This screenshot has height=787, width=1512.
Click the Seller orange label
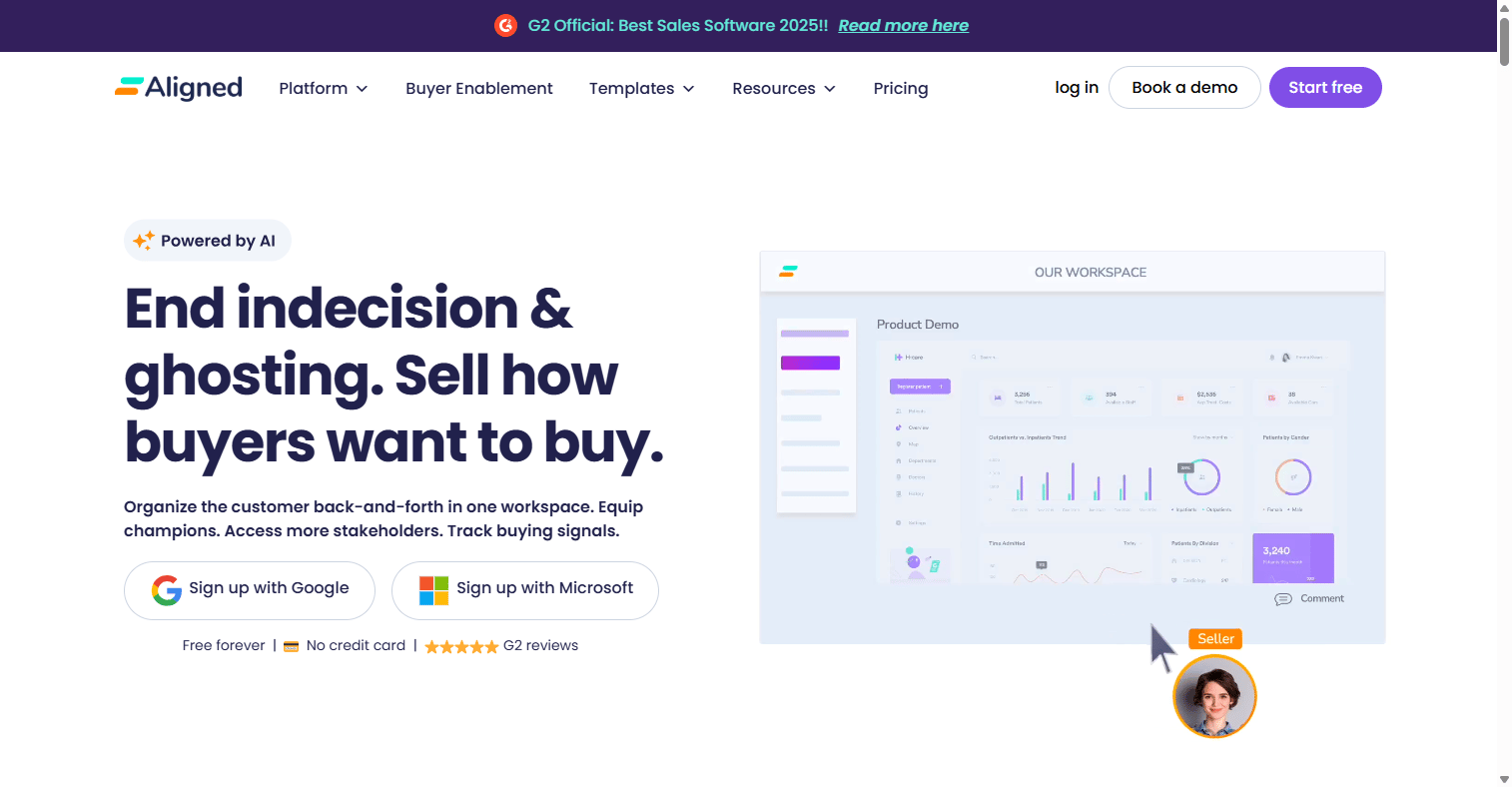pos(1215,638)
